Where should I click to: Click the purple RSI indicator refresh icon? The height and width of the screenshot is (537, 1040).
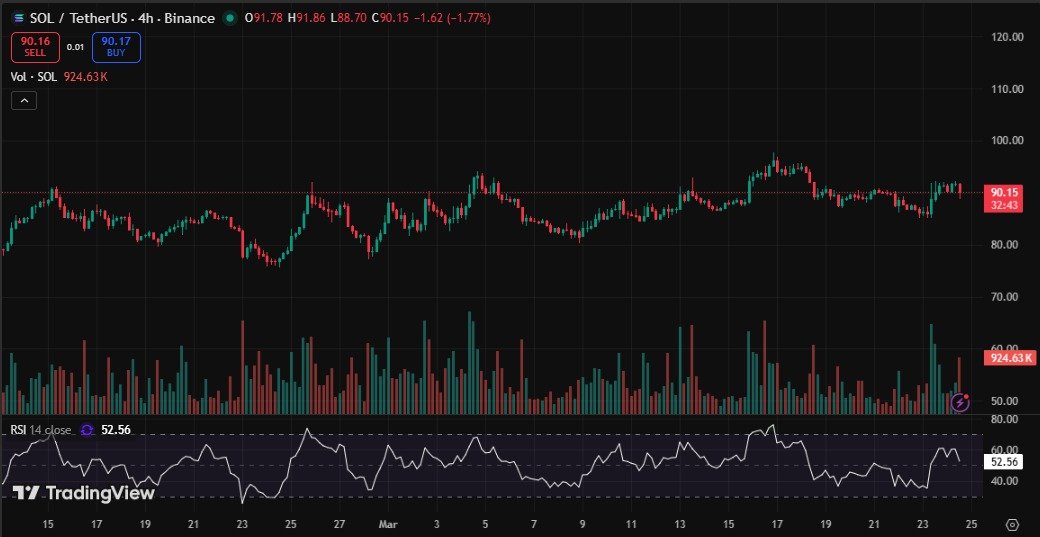pyautogui.click(x=87, y=430)
